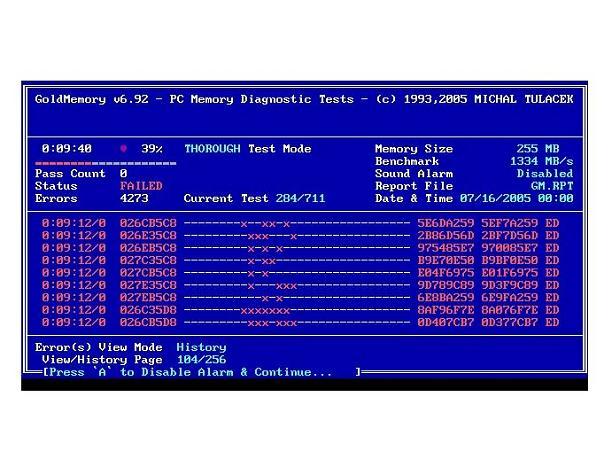The width and height of the screenshot is (612, 459).
Task: Click actual value 5EF7A259
Action: [x=509, y=223]
